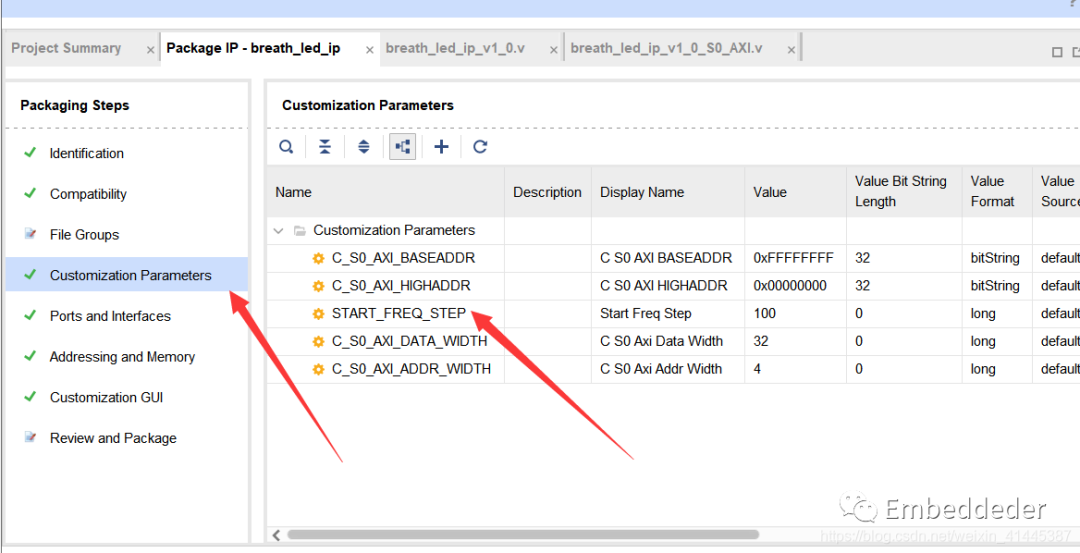This screenshot has width=1080, height=553.
Task: Switch to the Project Summary tab
Action: tap(66, 48)
